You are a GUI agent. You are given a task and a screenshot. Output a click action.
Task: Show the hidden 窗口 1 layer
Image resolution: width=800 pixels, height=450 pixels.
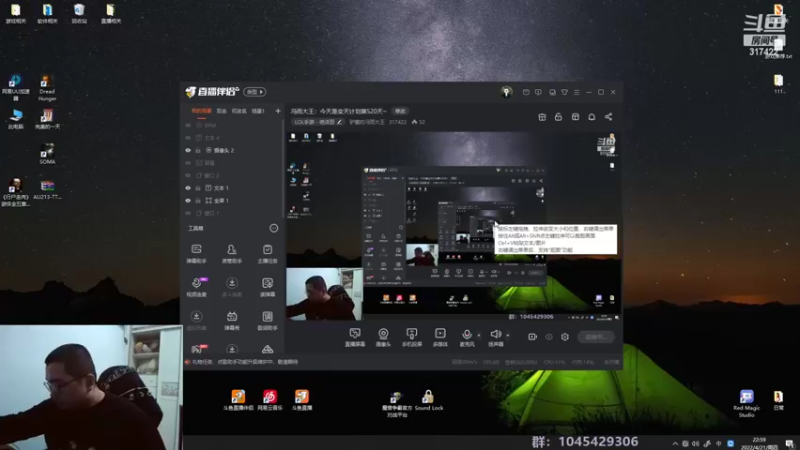coord(188,213)
